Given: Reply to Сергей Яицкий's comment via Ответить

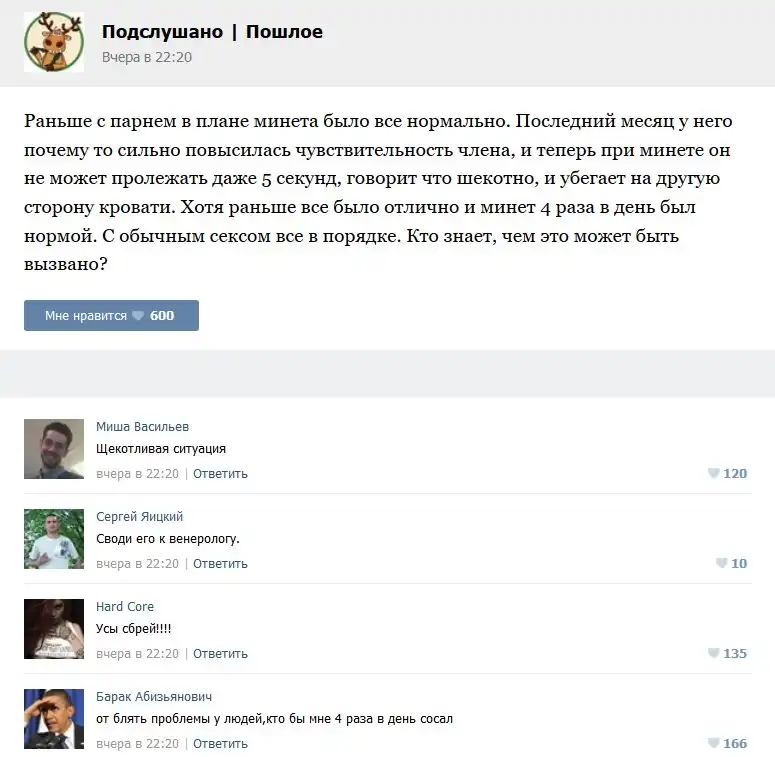Looking at the screenshot, I should coord(220,564).
